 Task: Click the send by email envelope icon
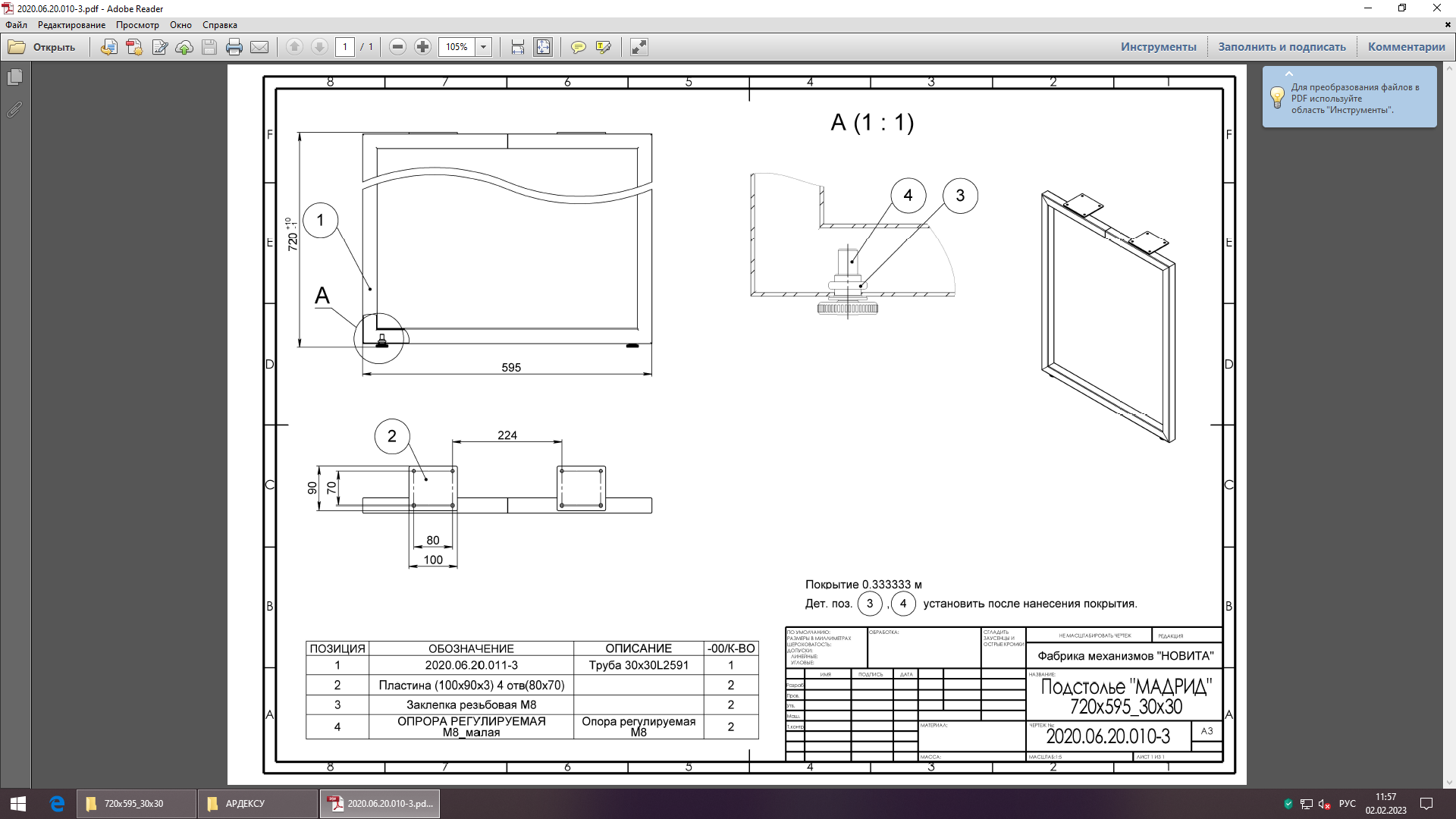259,47
